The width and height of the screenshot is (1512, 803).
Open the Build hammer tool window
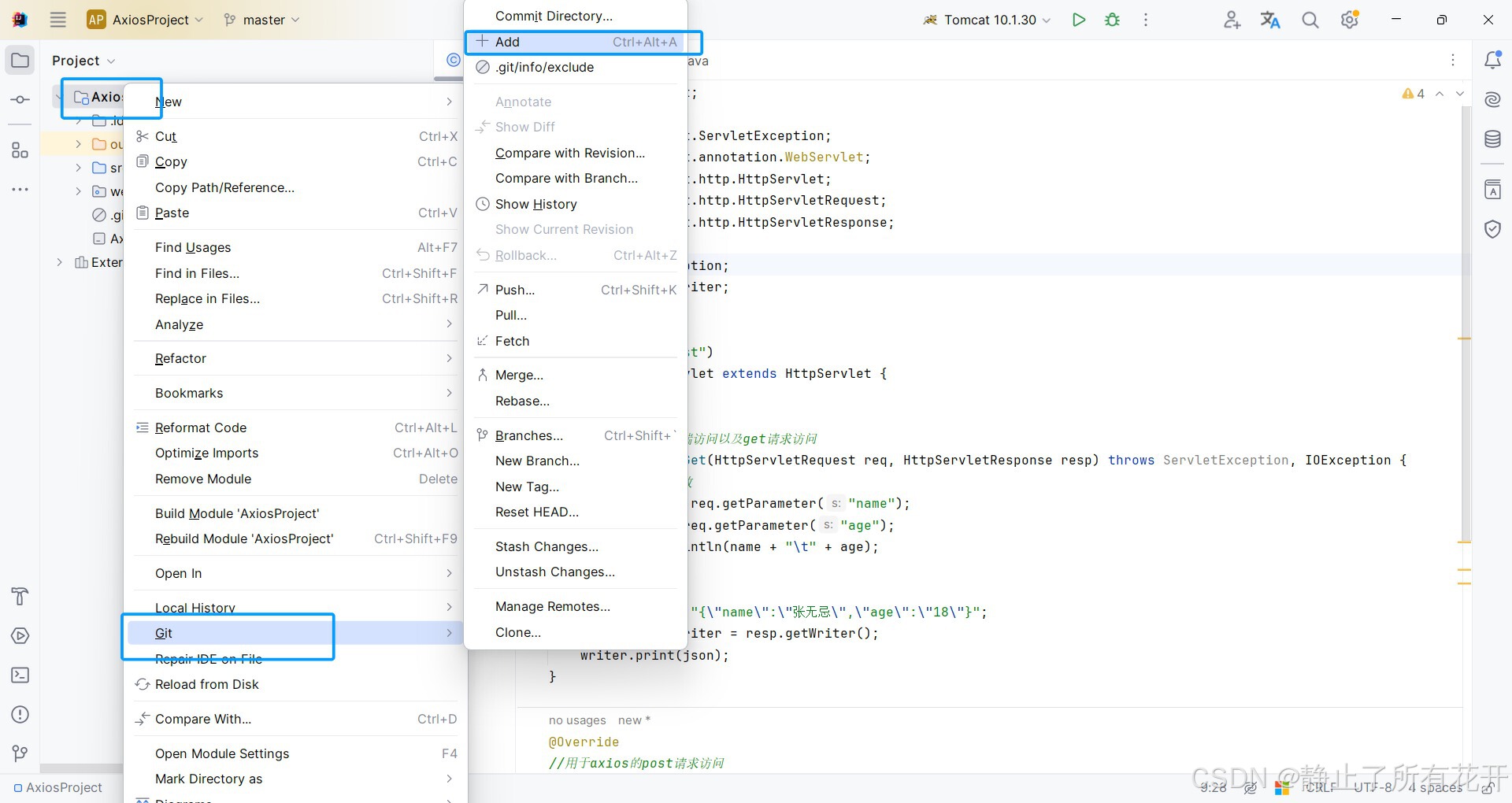pyautogui.click(x=20, y=596)
